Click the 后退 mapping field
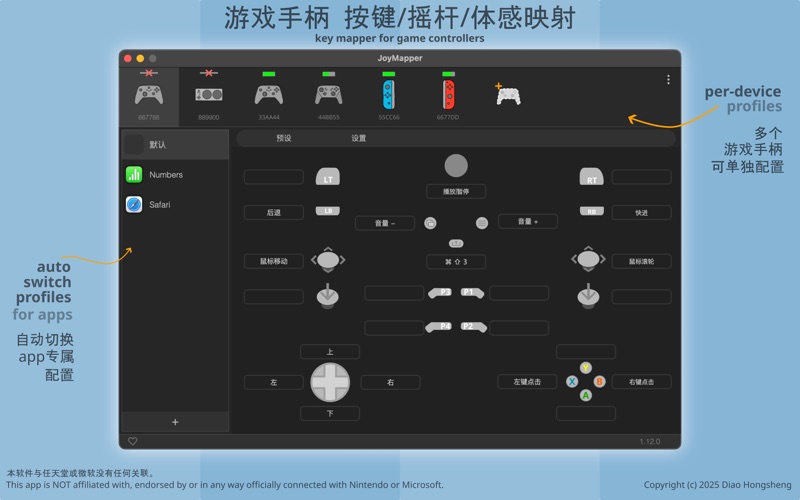Screen dimensions: 800x500 [x=273, y=212]
